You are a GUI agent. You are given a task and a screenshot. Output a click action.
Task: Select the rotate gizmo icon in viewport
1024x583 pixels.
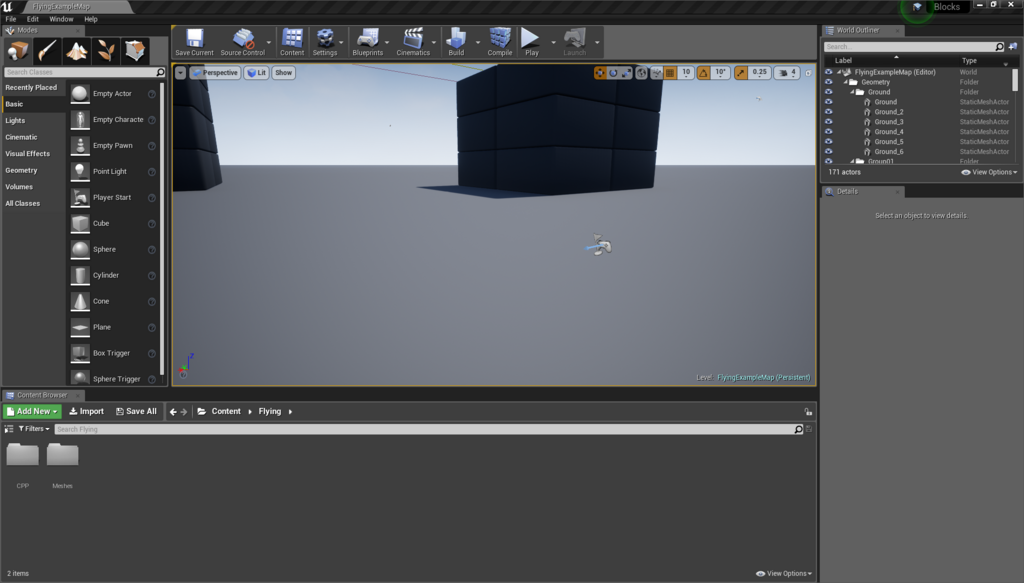[x=613, y=72]
